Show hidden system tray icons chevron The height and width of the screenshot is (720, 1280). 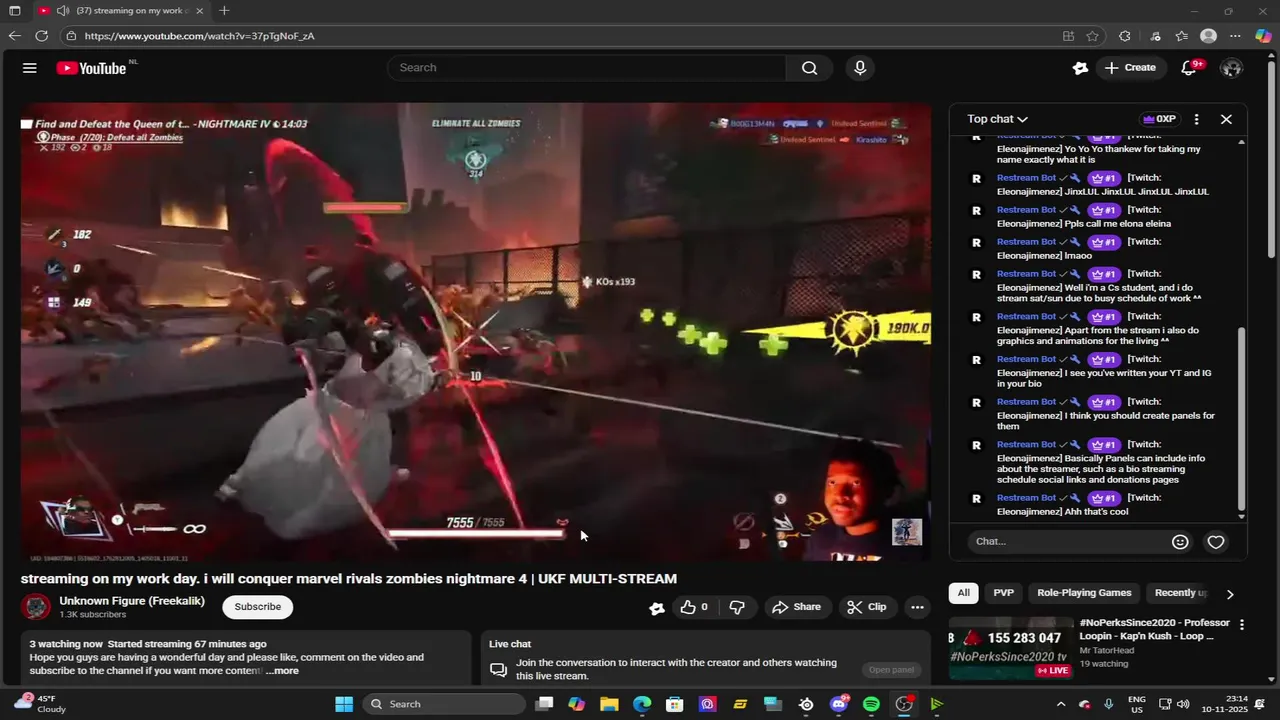click(1061, 704)
